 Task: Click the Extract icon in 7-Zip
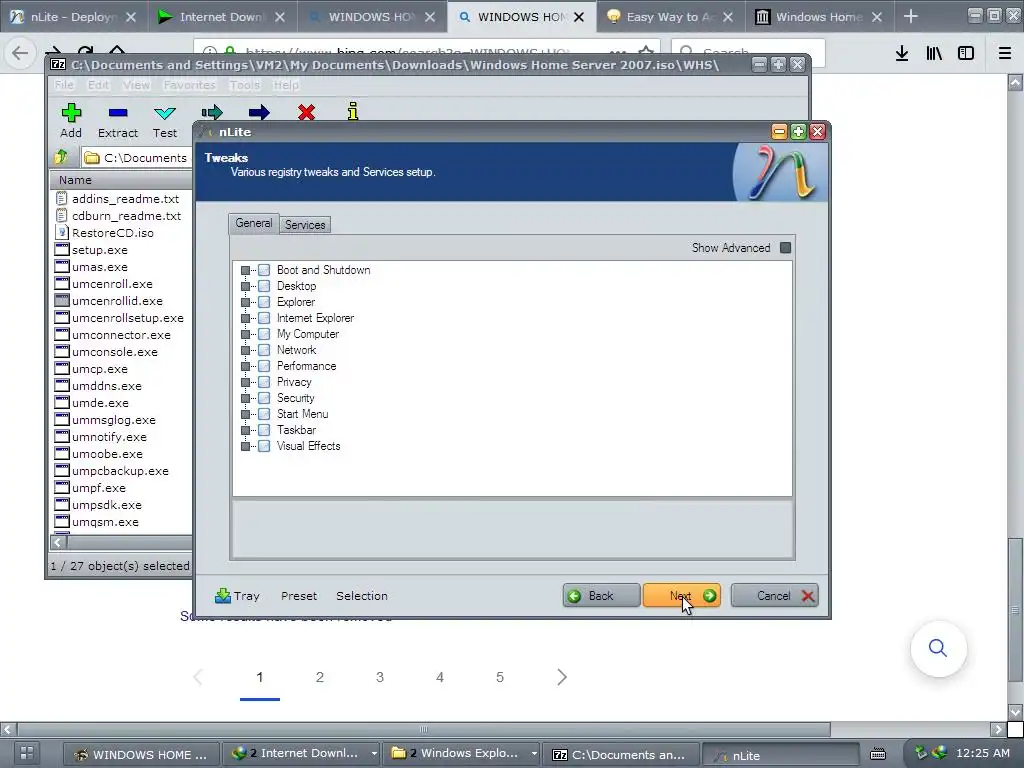point(118,113)
